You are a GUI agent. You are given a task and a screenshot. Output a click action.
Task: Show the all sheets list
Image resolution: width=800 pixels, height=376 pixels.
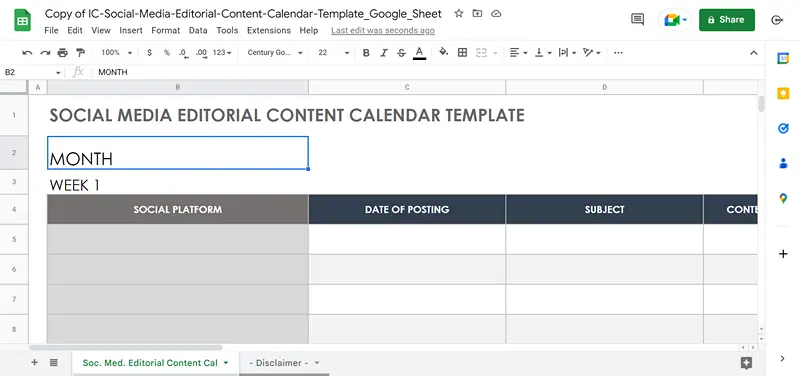(54, 363)
